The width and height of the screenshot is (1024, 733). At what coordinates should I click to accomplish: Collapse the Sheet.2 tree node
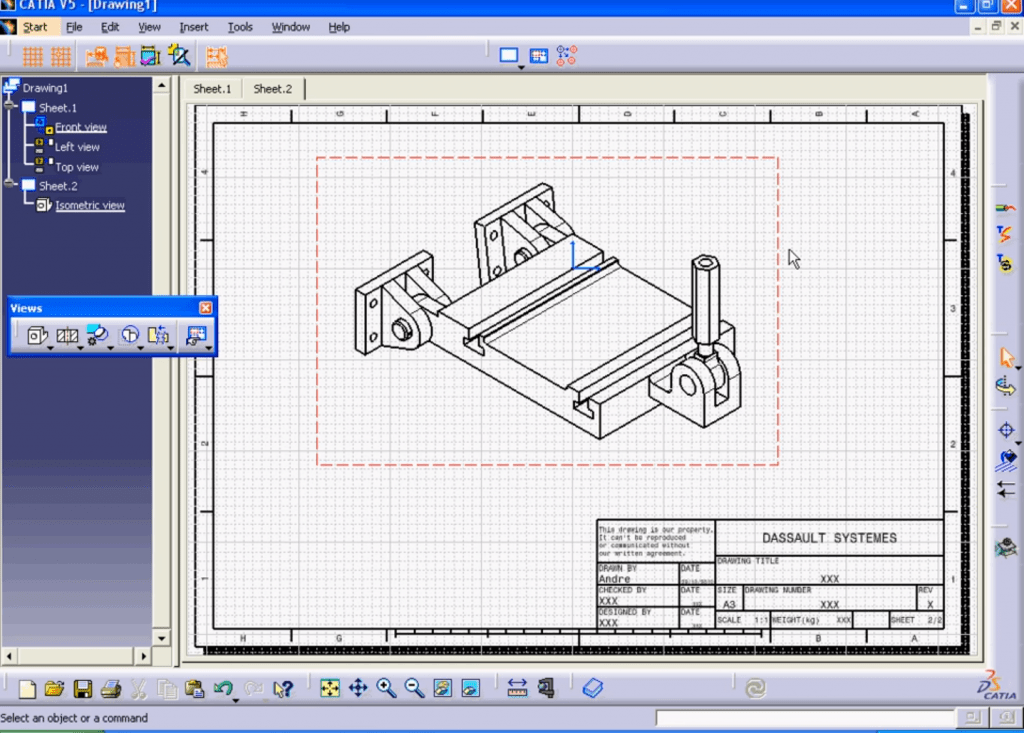[x=9, y=184]
